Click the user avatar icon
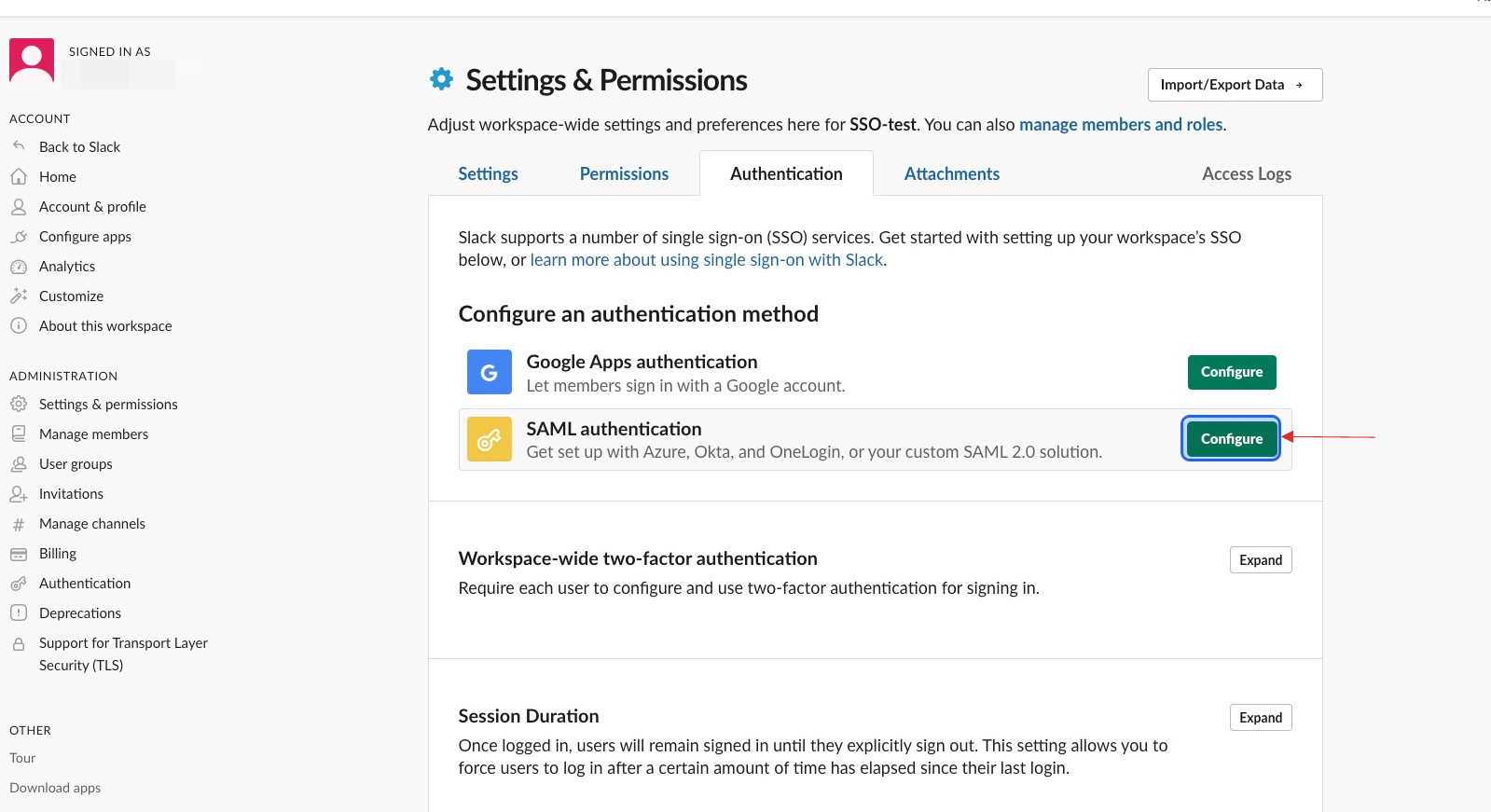The image size is (1491, 812). [32, 61]
